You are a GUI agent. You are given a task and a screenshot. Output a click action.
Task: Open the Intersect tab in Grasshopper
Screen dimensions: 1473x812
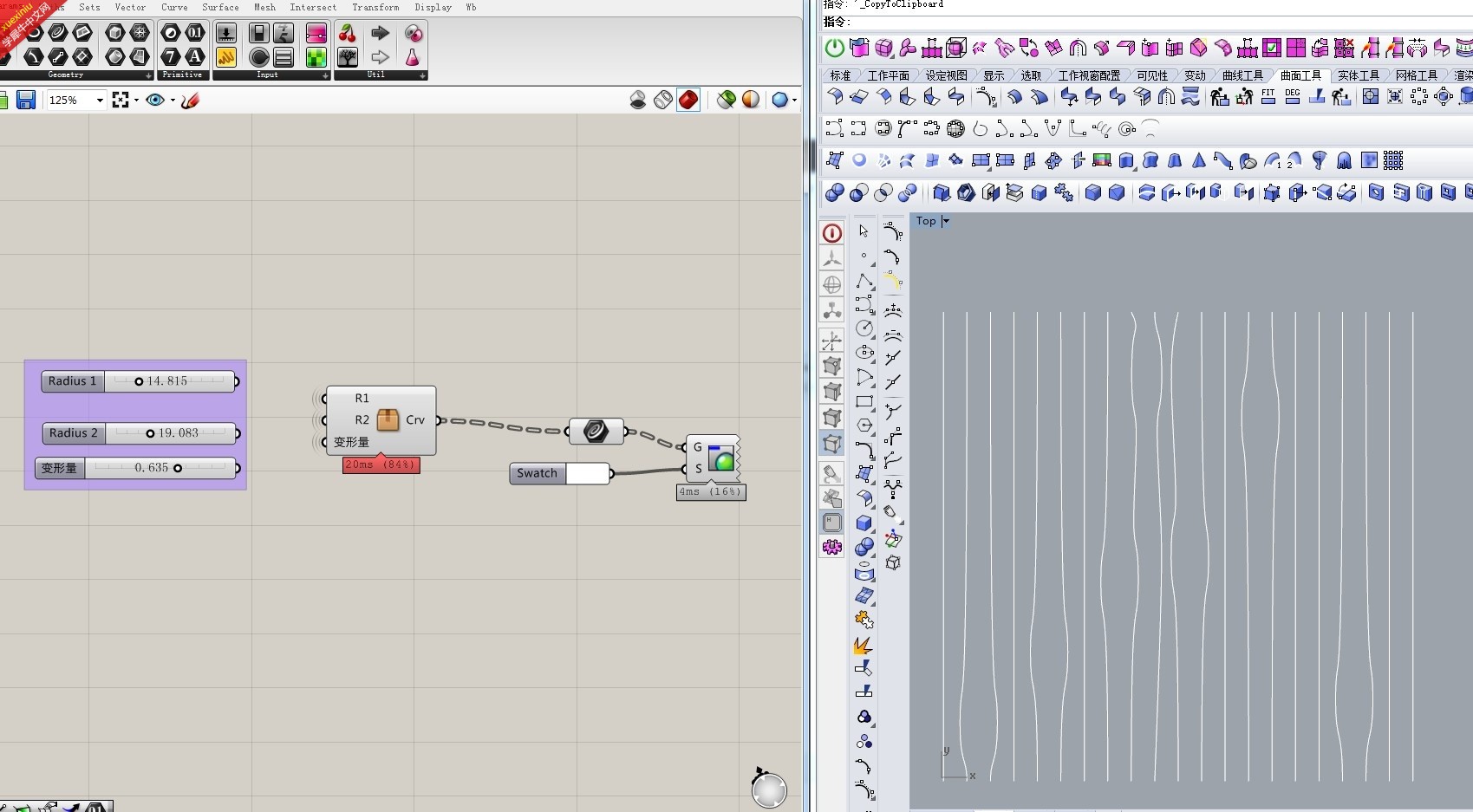pyautogui.click(x=313, y=7)
